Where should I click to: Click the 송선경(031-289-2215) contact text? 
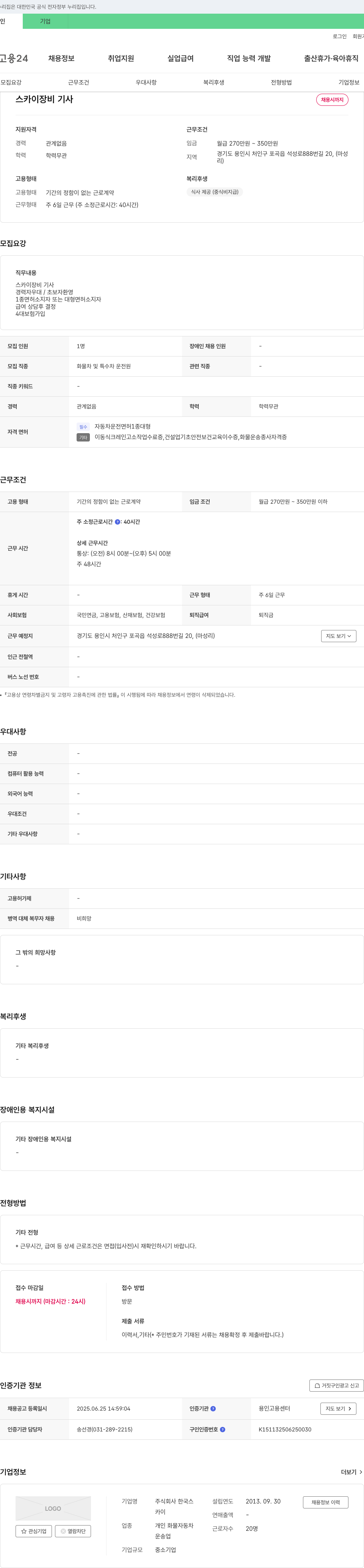point(105,1429)
